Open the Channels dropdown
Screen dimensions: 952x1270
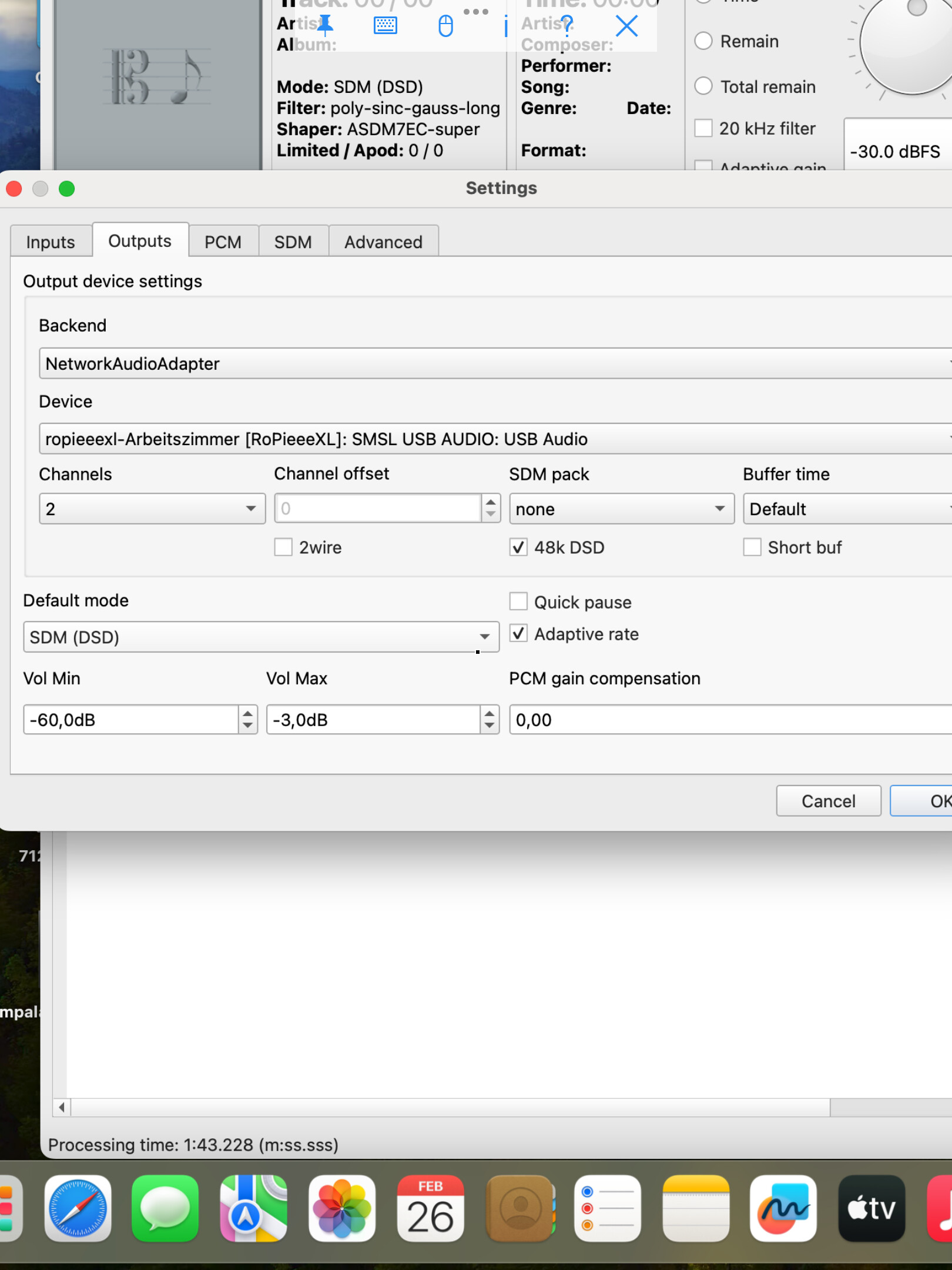click(152, 509)
